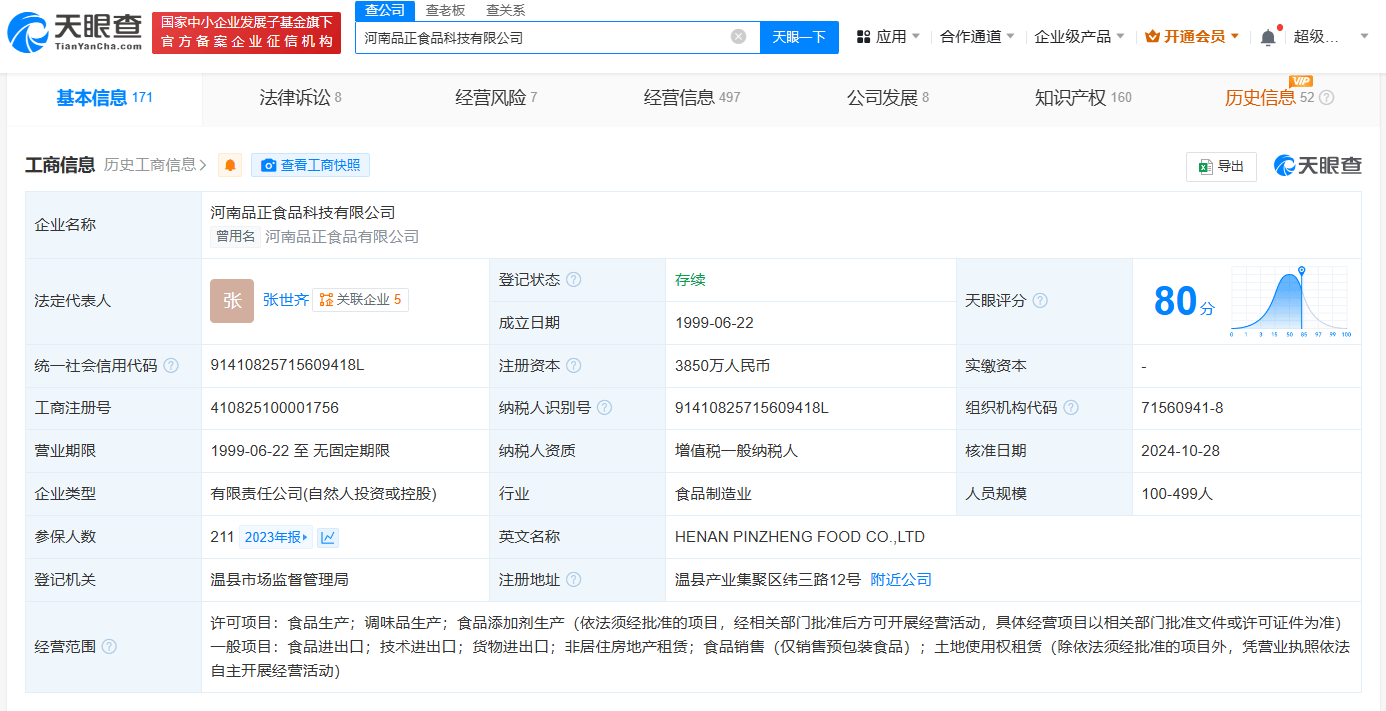Expand the 应用 dropdown menu
1386x711 pixels.
pyautogui.click(x=888, y=37)
